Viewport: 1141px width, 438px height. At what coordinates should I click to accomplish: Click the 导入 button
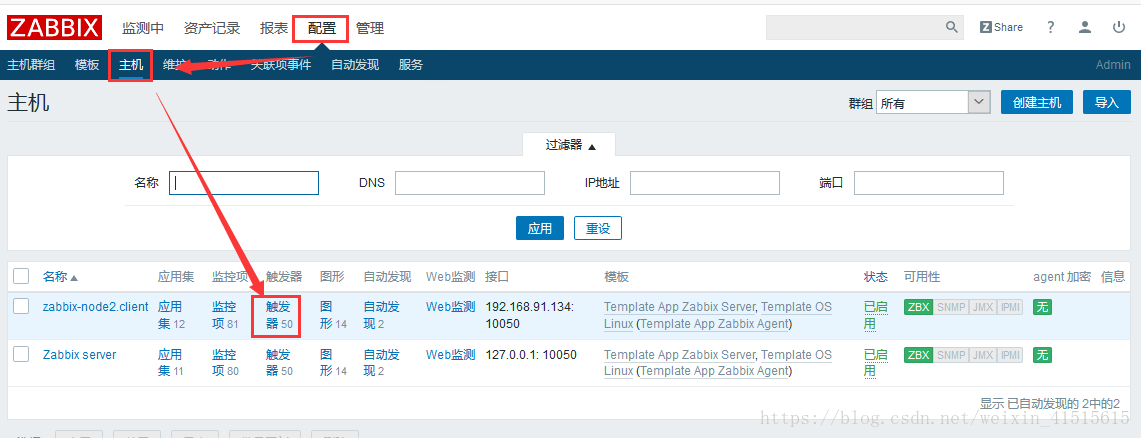coord(1107,103)
